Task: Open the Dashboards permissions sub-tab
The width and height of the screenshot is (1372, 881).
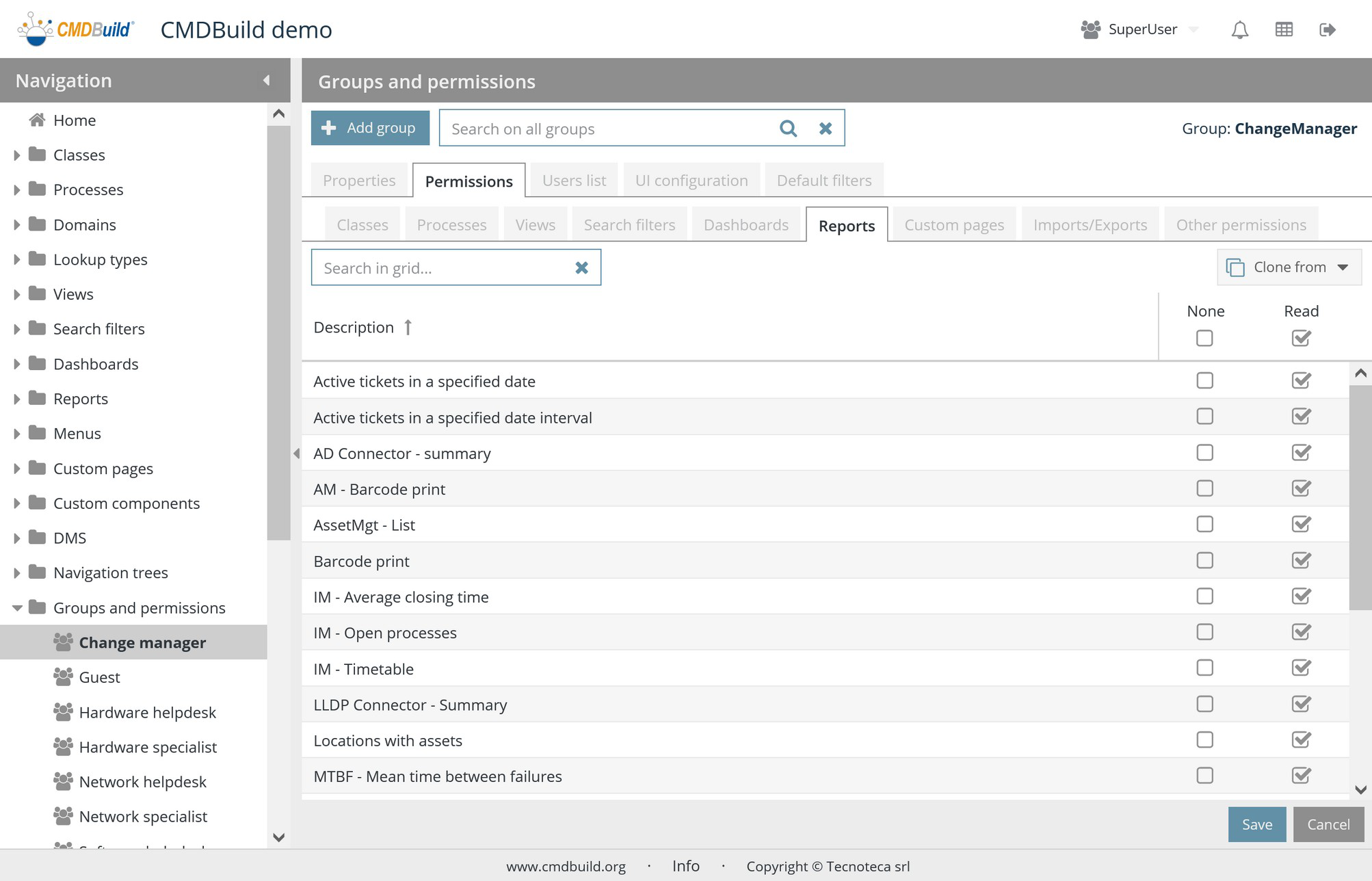Action: click(746, 225)
